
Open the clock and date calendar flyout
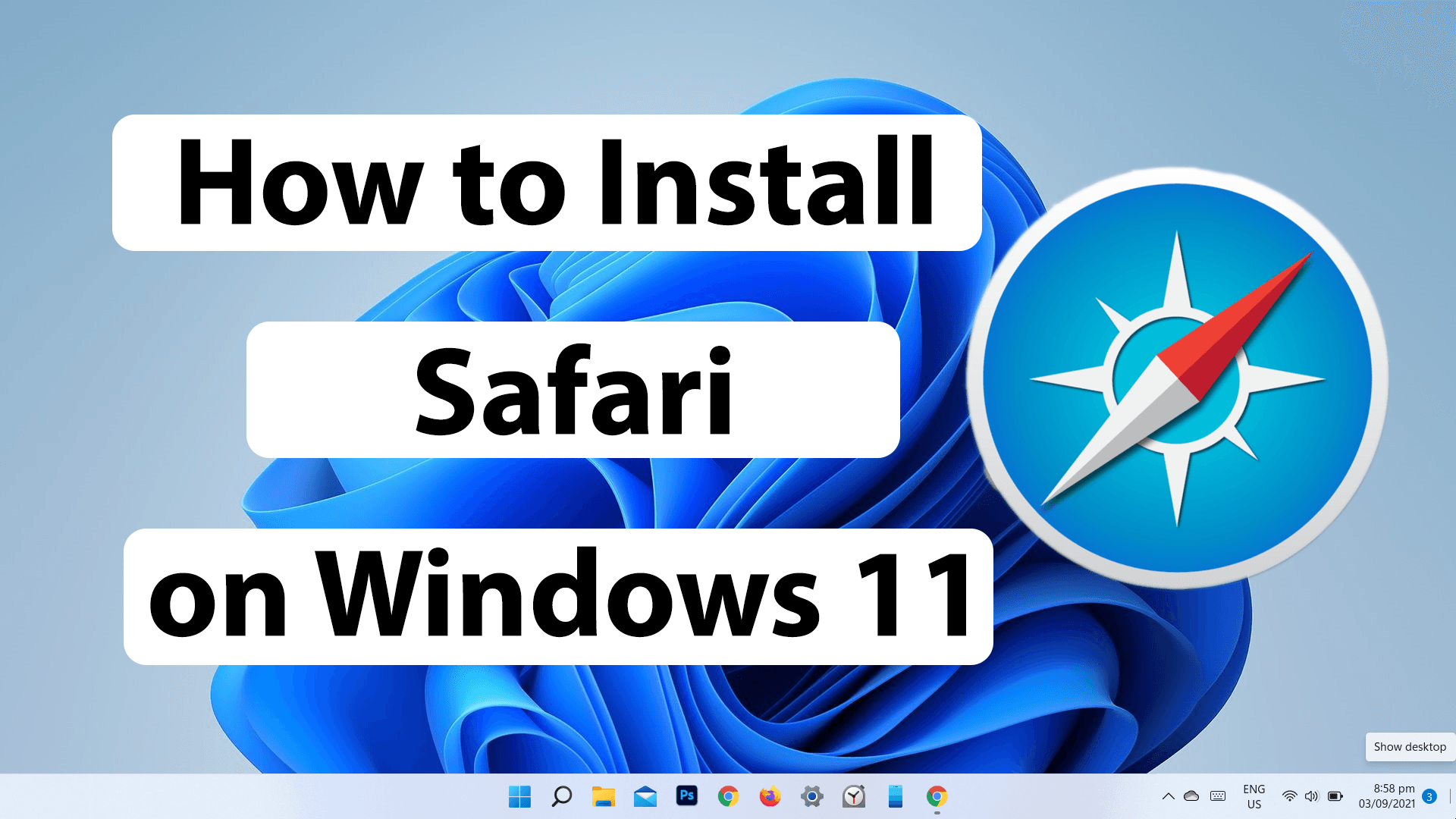(1386, 796)
